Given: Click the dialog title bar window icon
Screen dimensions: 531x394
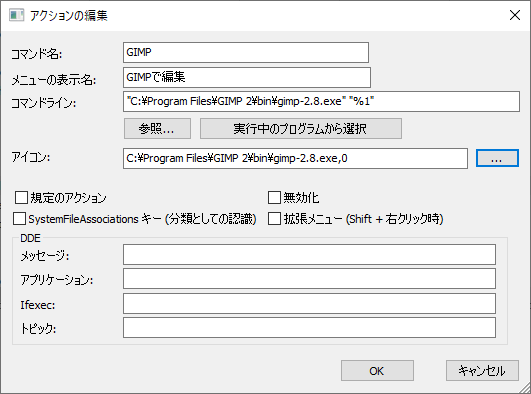Looking at the screenshot, I should 17,15.
